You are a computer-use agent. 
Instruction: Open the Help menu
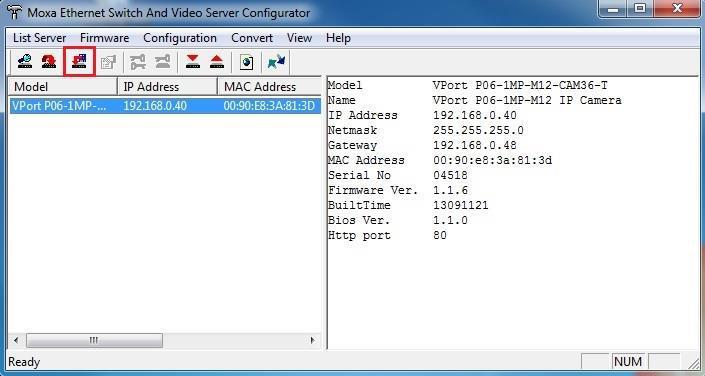pyautogui.click(x=338, y=38)
